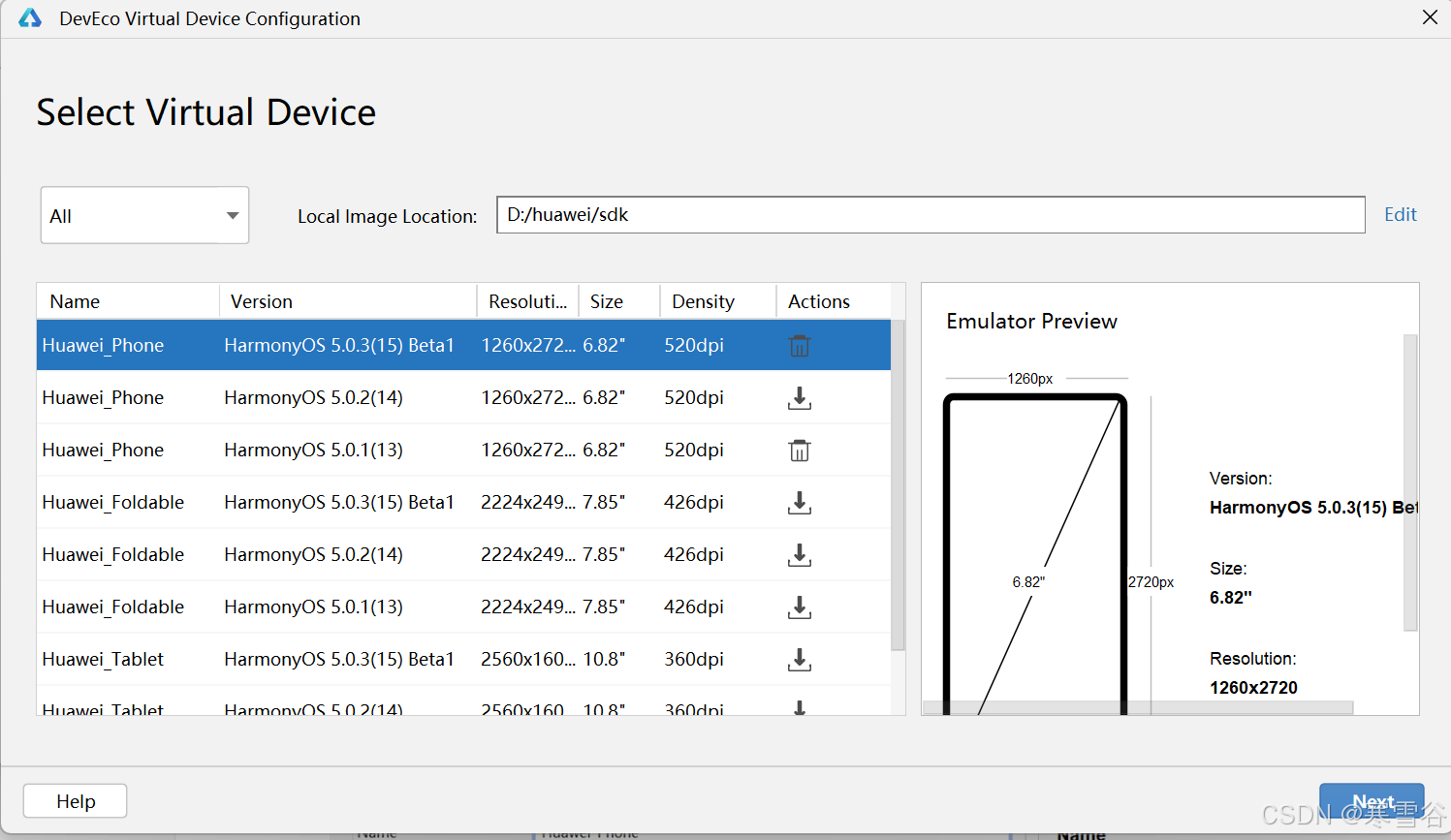This screenshot has width=1451, height=840.
Task: Download Huawei_Foldable HarmonyOS 5.0.1(13) image
Action: click(x=799, y=607)
